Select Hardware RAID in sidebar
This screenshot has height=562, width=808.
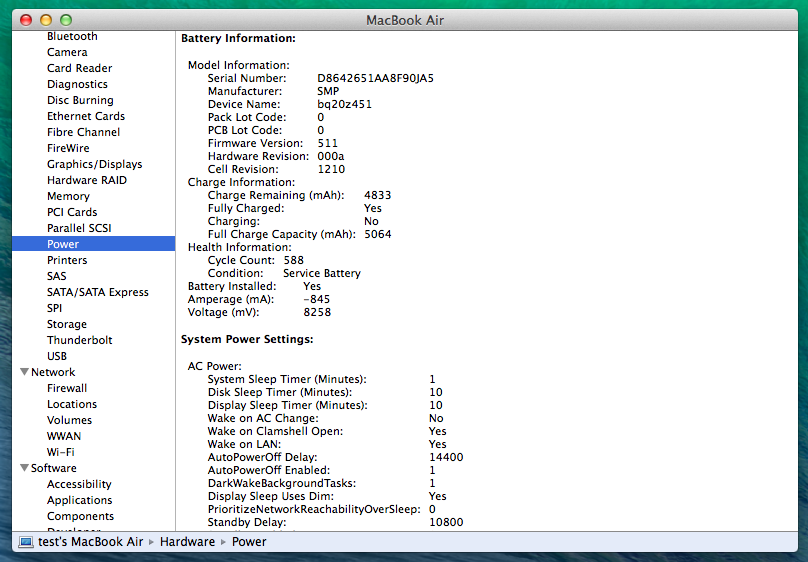pos(87,180)
